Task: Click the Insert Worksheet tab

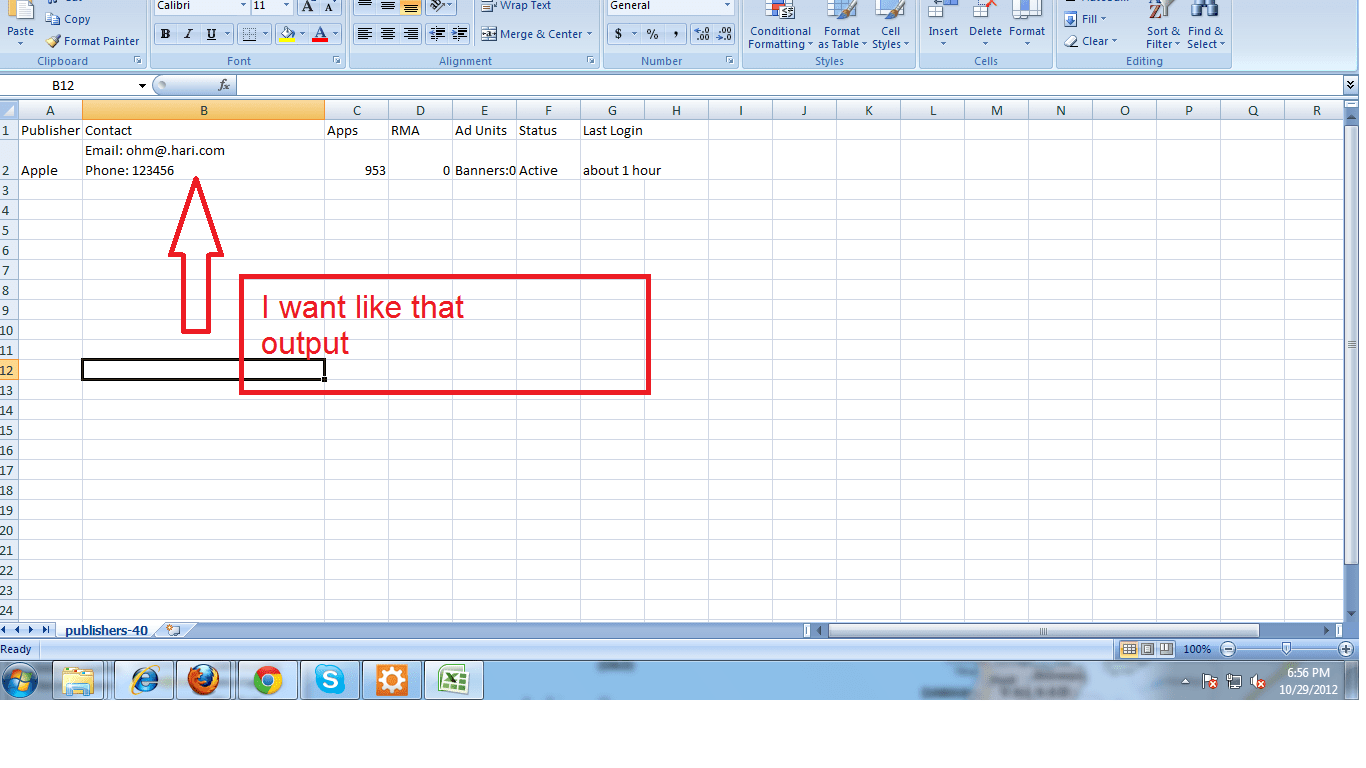Action: point(171,630)
